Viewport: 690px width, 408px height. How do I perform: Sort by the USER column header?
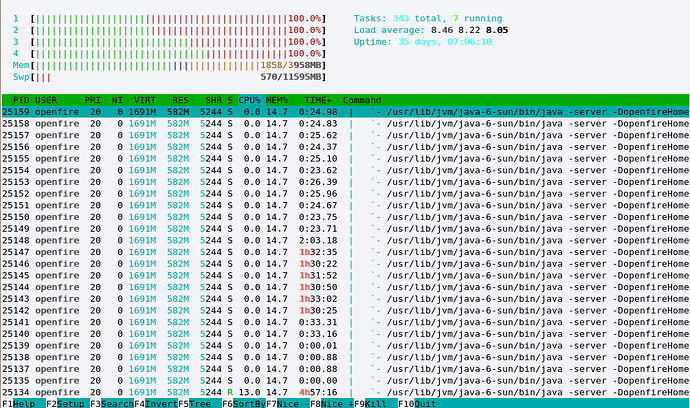point(46,100)
